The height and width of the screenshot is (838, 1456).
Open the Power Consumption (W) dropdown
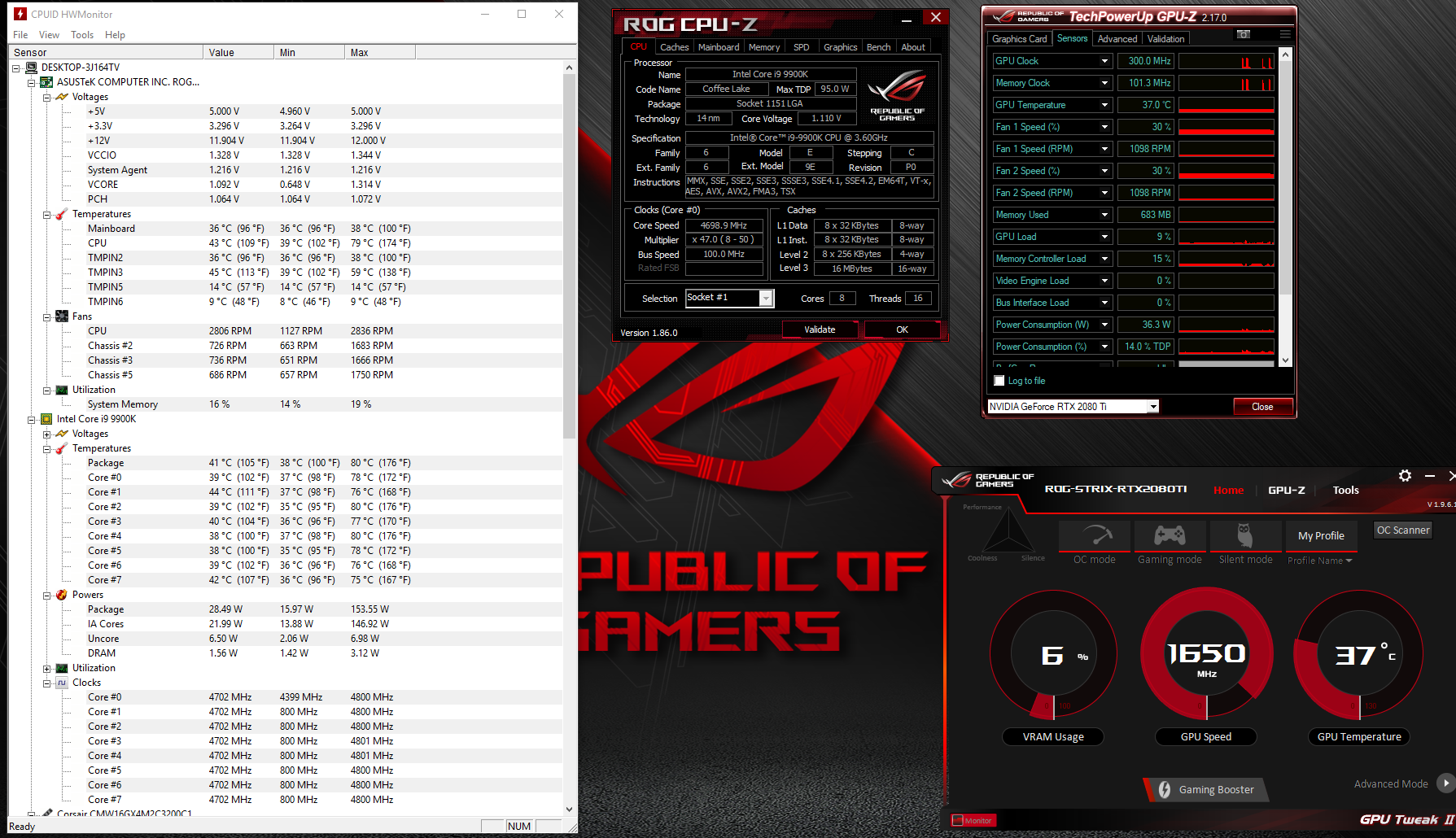(1104, 325)
